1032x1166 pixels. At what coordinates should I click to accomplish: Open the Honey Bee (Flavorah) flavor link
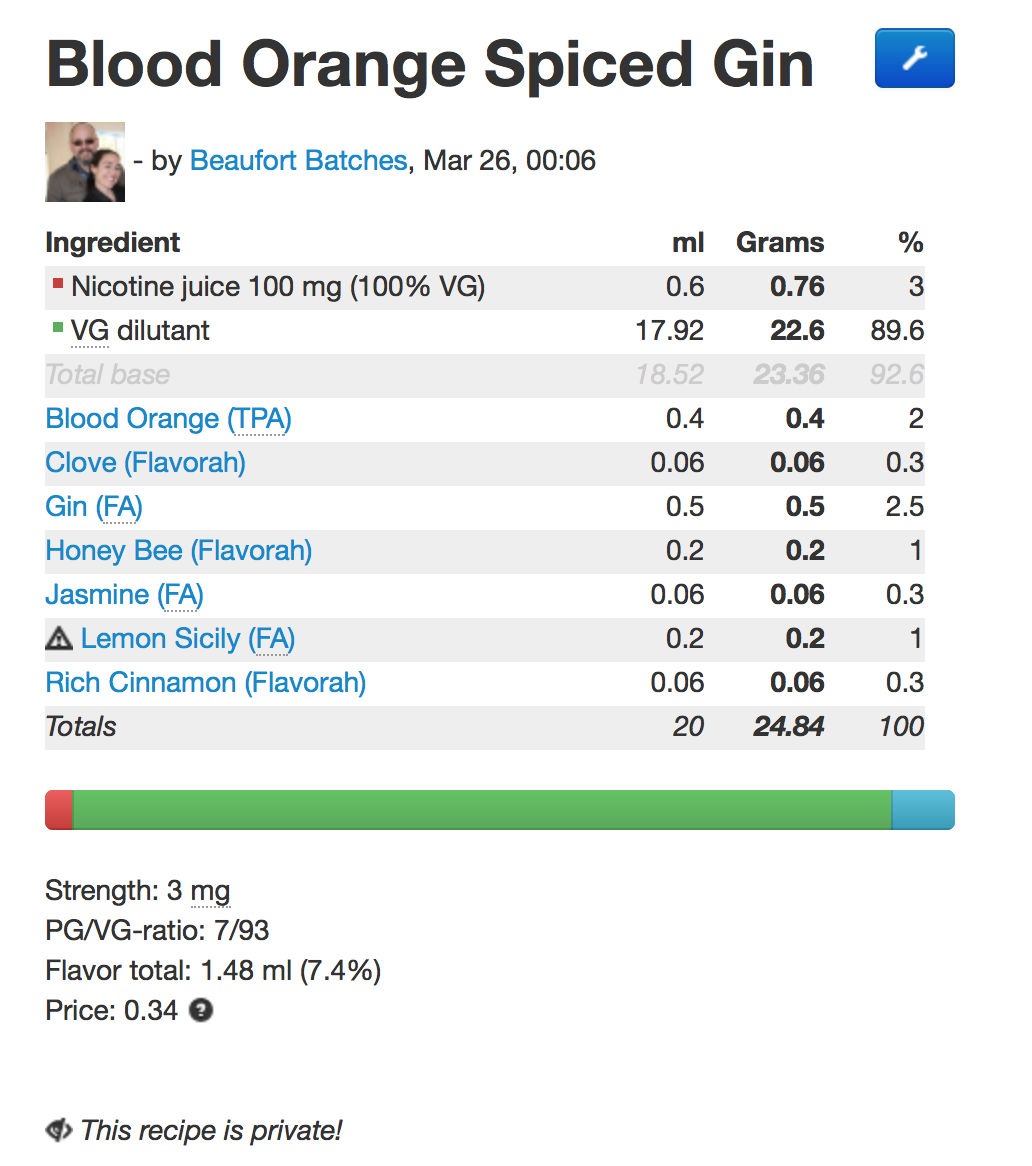coord(178,550)
